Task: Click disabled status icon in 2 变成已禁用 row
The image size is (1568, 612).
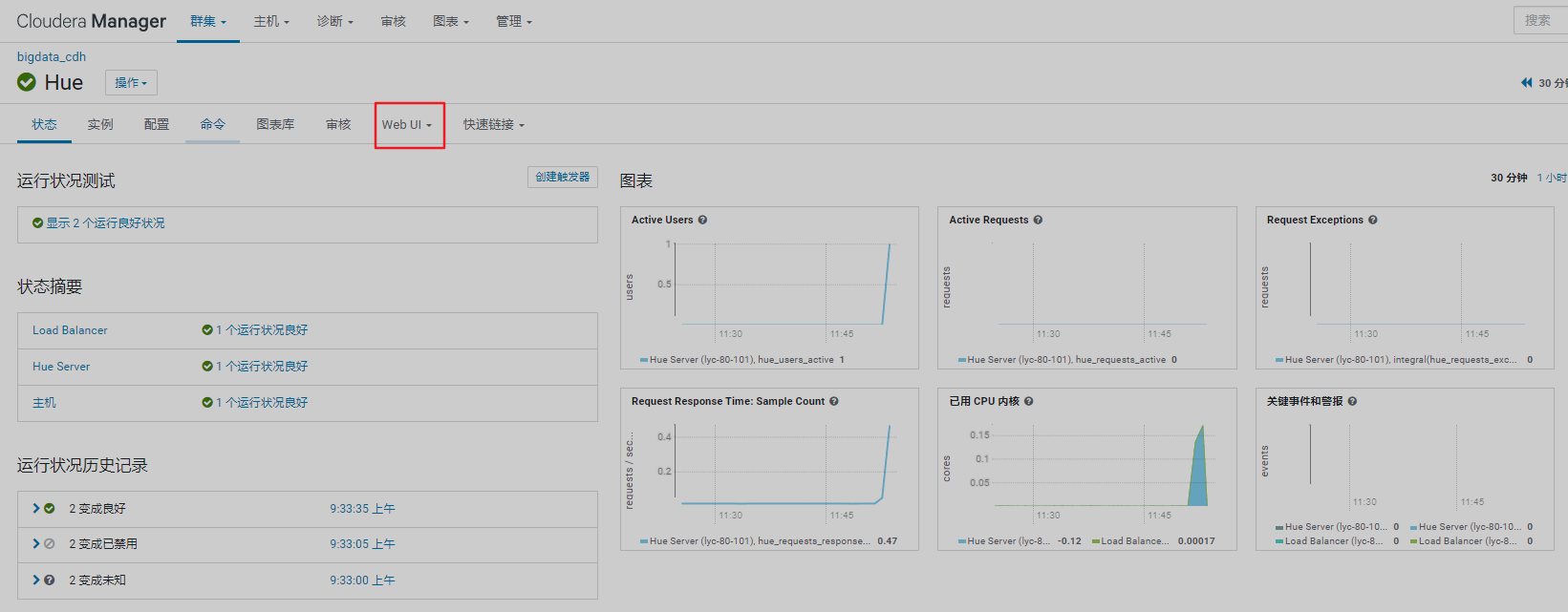Action: 50,544
